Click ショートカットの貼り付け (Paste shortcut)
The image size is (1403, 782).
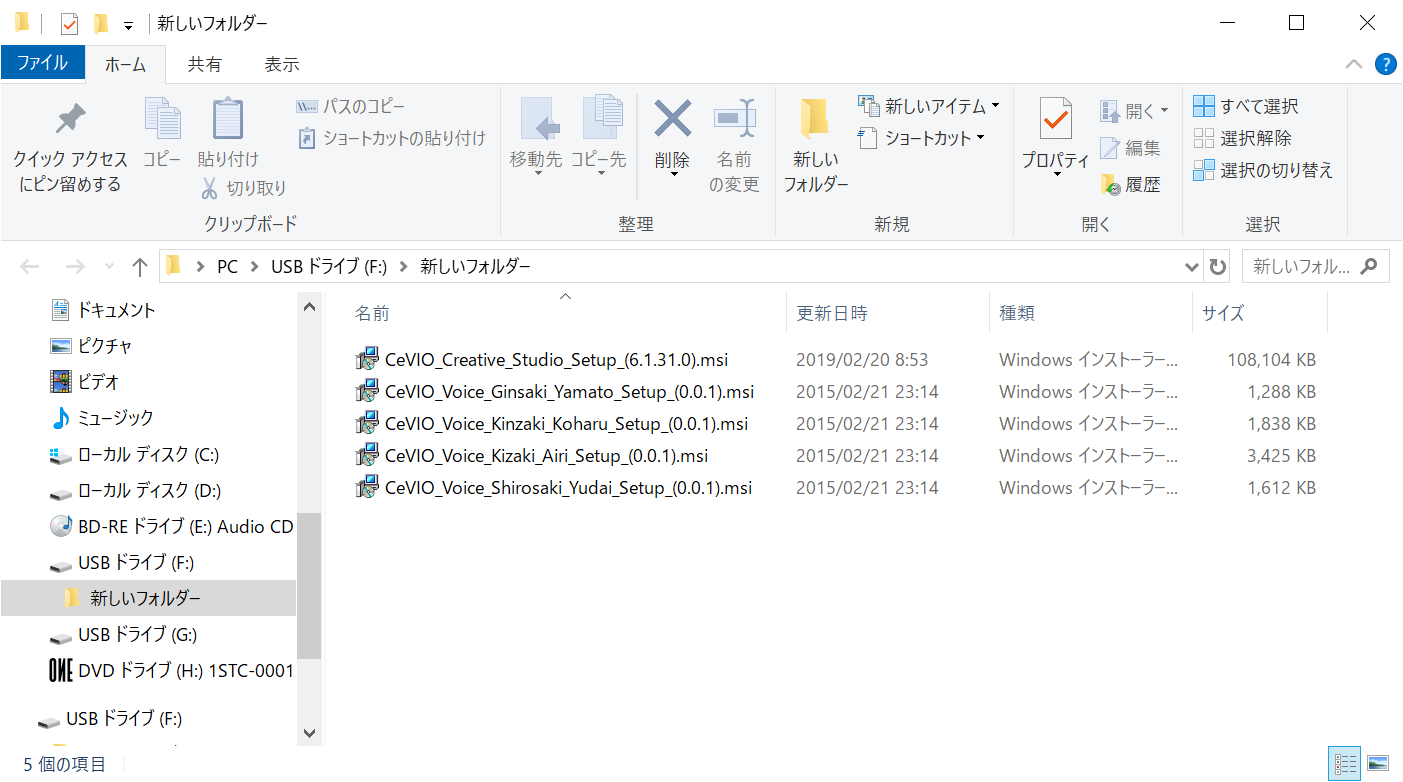click(x=392, y=138)
